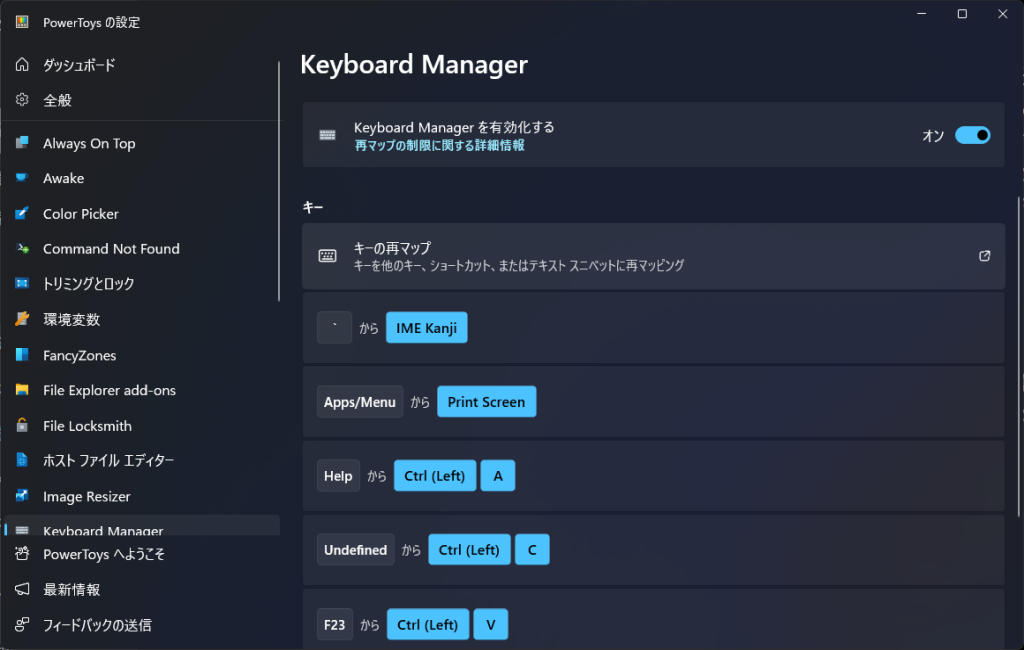This screenshot has height=650, width=1024.
Task: Click the FancyZones icon
Action: pyautogui.click(x=22, y=355)
